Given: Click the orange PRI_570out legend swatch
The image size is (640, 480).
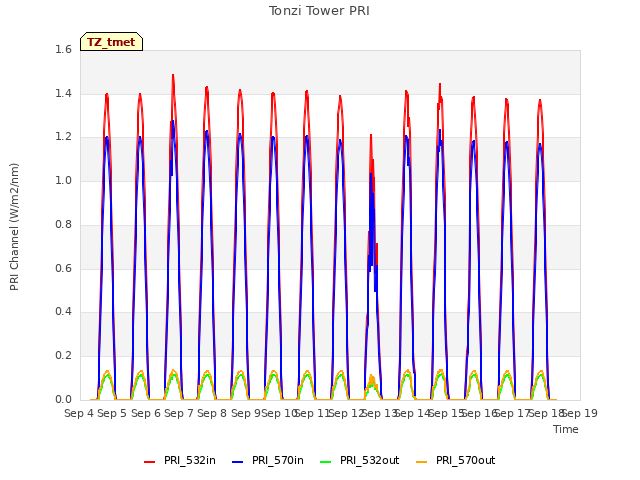Looking at the screenshot, I should (422, 462).
